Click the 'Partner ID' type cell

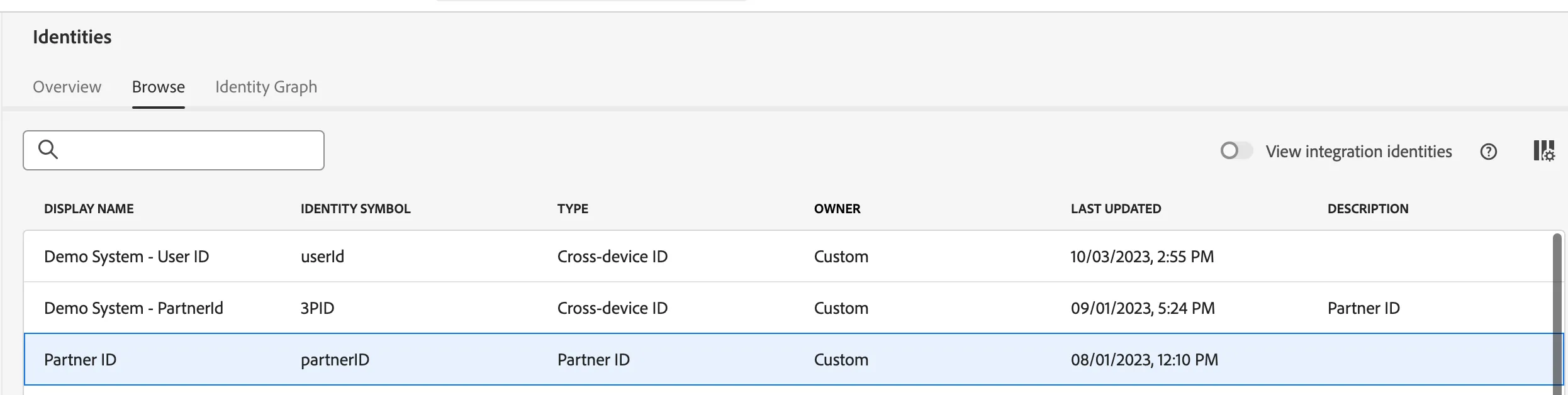click(x=593, y=360)
